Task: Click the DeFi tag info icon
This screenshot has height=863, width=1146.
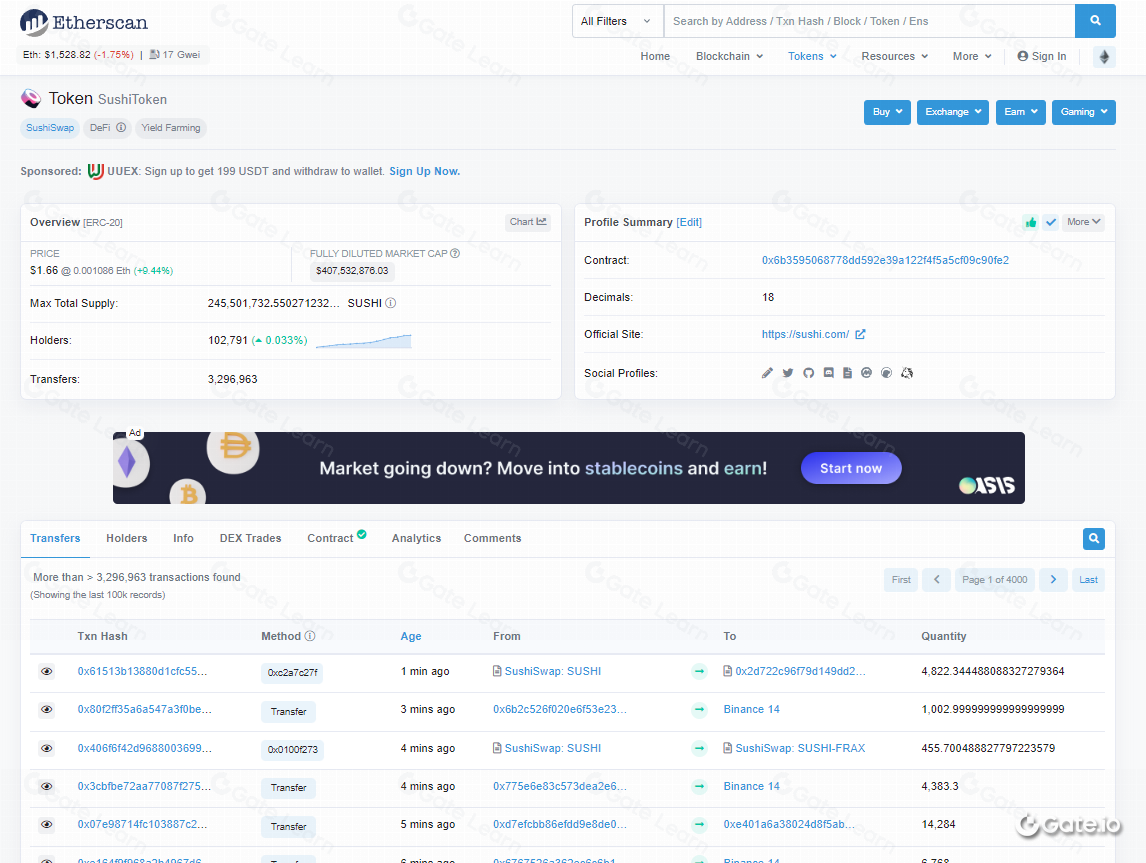Action: coord(121,127)
